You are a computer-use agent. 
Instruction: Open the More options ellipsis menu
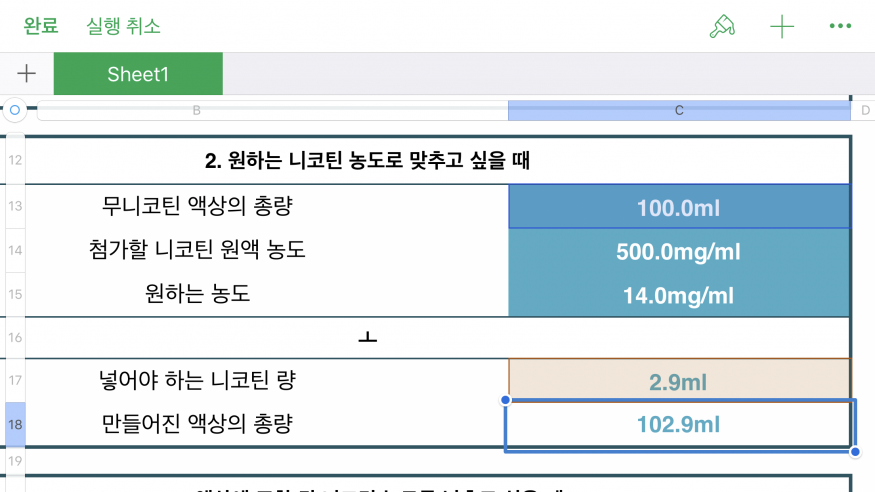pyautogui.click(x=840, y=27)
